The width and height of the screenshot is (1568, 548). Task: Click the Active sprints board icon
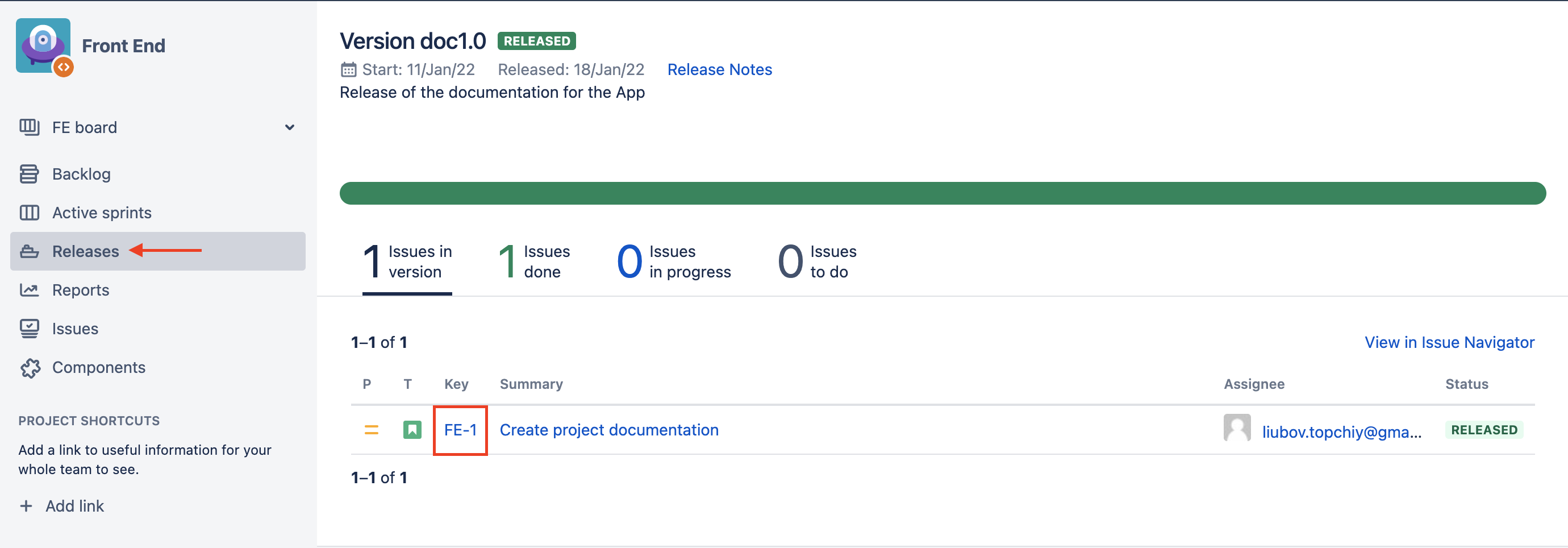tap(29, 213)
